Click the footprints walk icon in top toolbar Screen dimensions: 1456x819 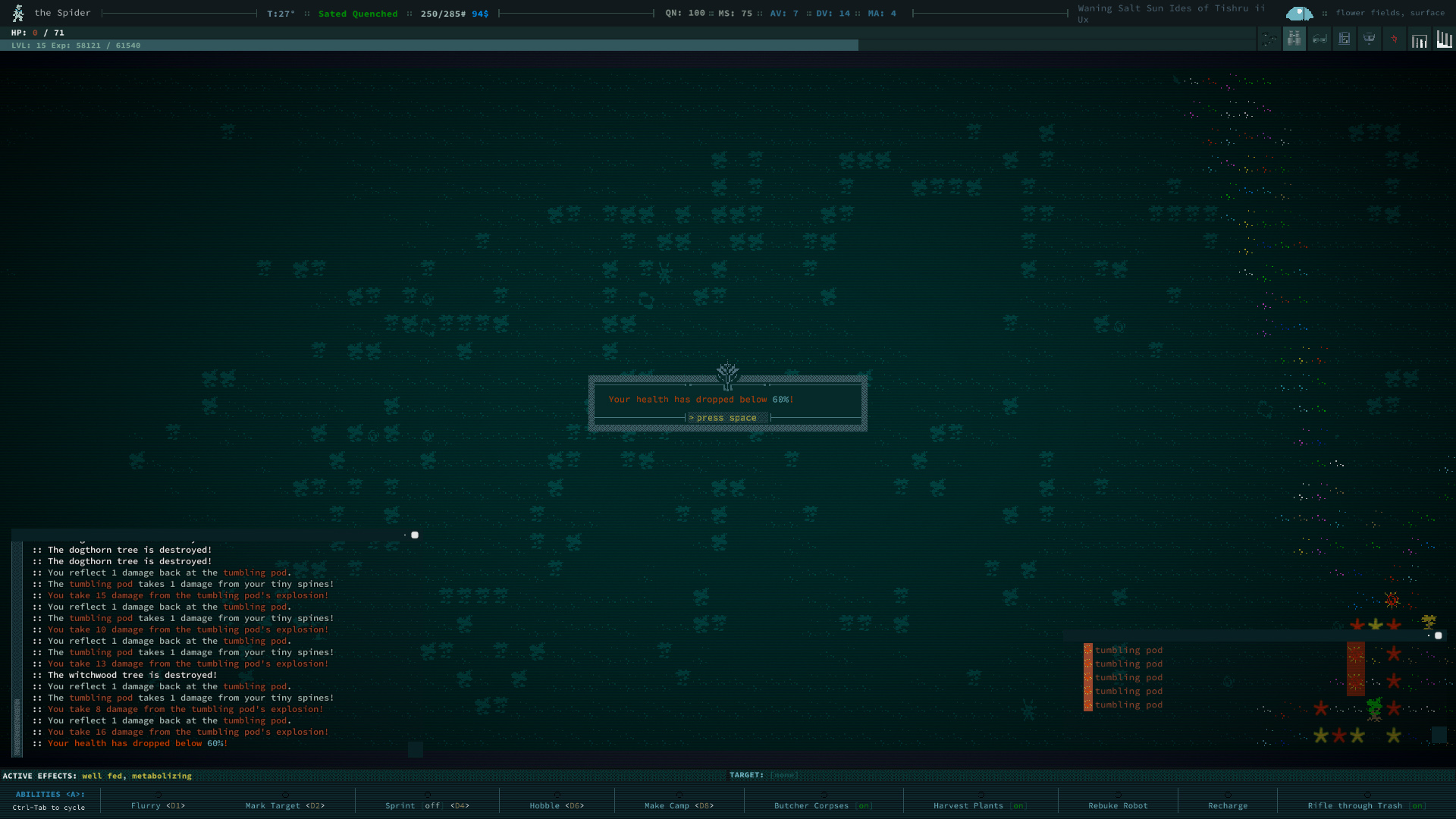(x=1269, y=39)
